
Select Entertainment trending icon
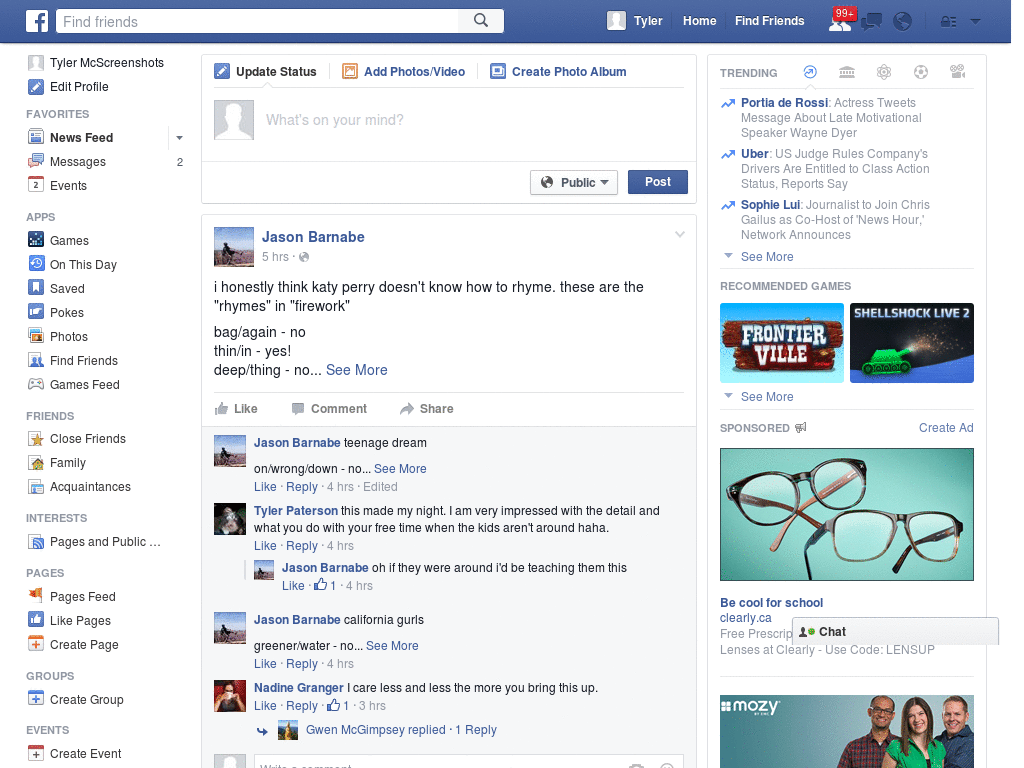tap(958, 72)
